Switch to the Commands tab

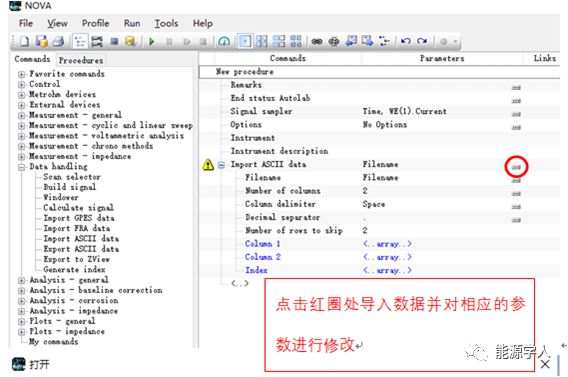pos(32,59)
